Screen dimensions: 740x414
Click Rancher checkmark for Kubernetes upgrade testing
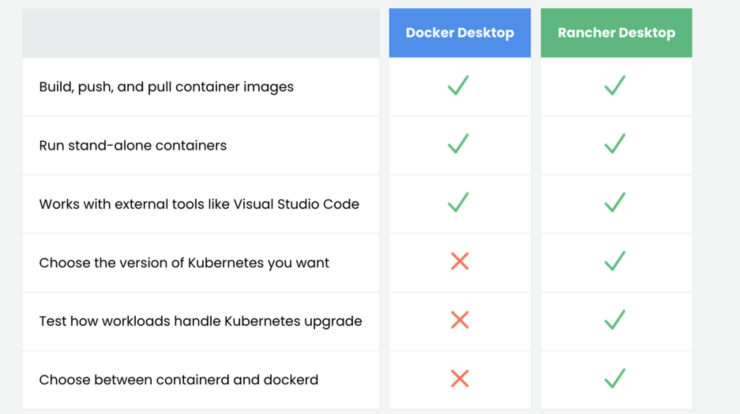615,320
